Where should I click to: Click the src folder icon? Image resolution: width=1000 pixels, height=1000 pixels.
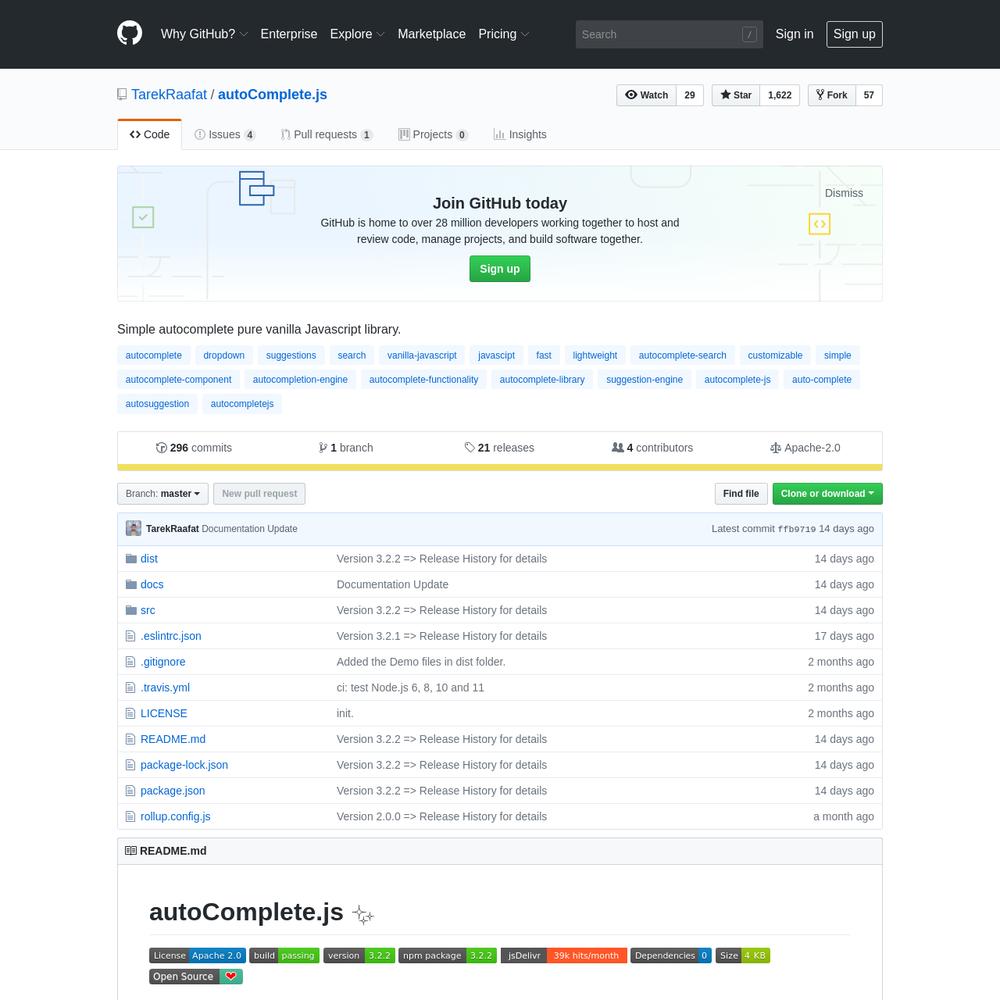[131, 610]
